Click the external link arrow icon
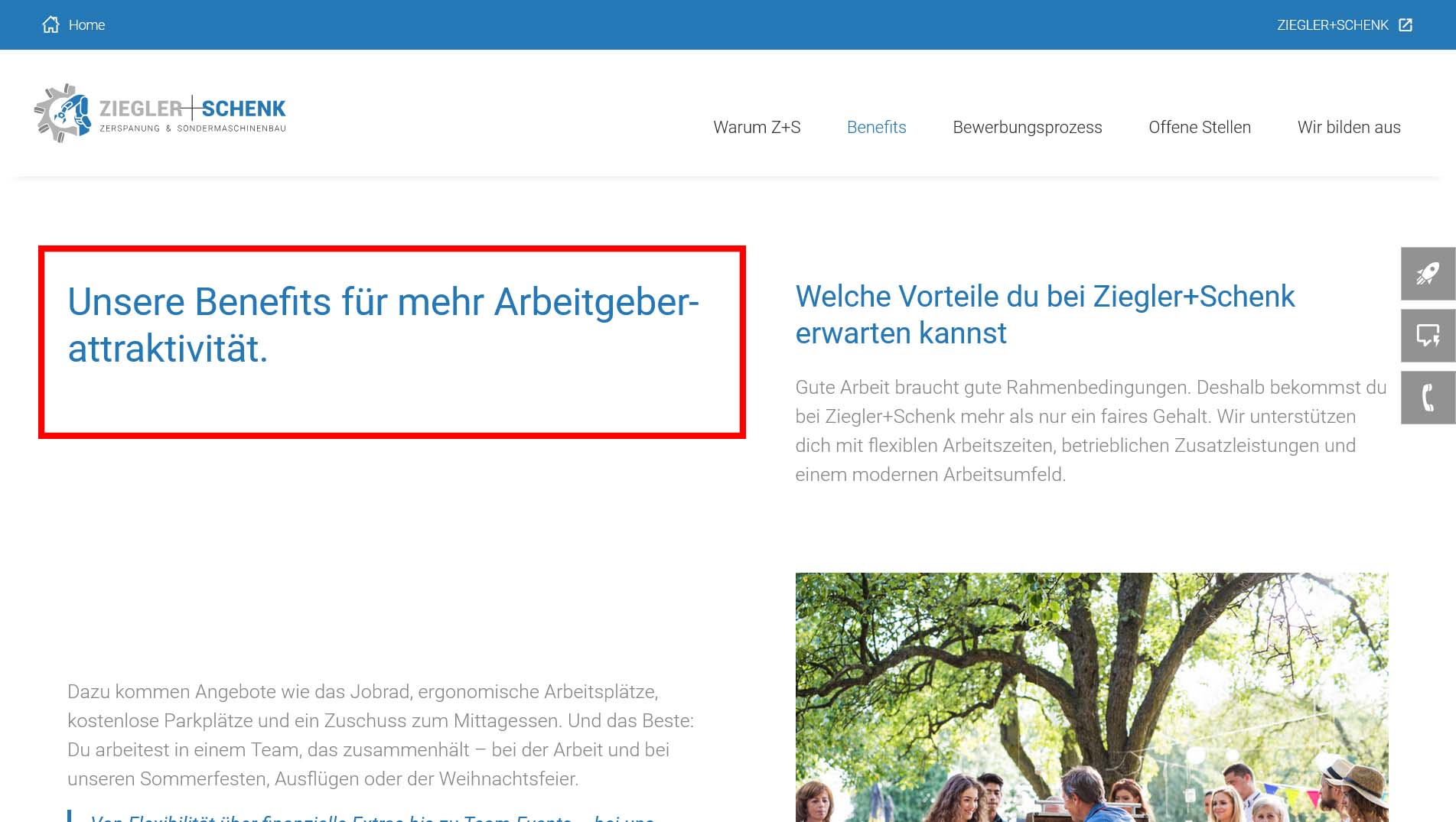 click(1406, 25)
